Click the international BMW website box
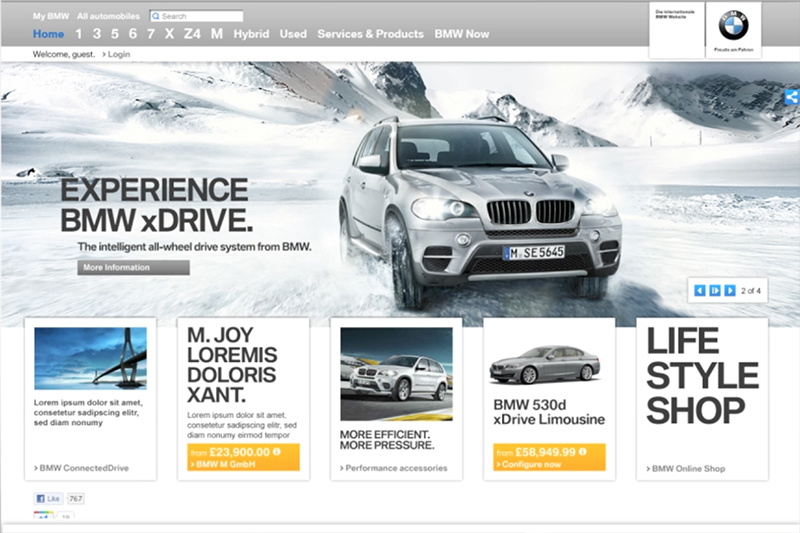Viewport: 800px width, 533px height. point(677,31)
